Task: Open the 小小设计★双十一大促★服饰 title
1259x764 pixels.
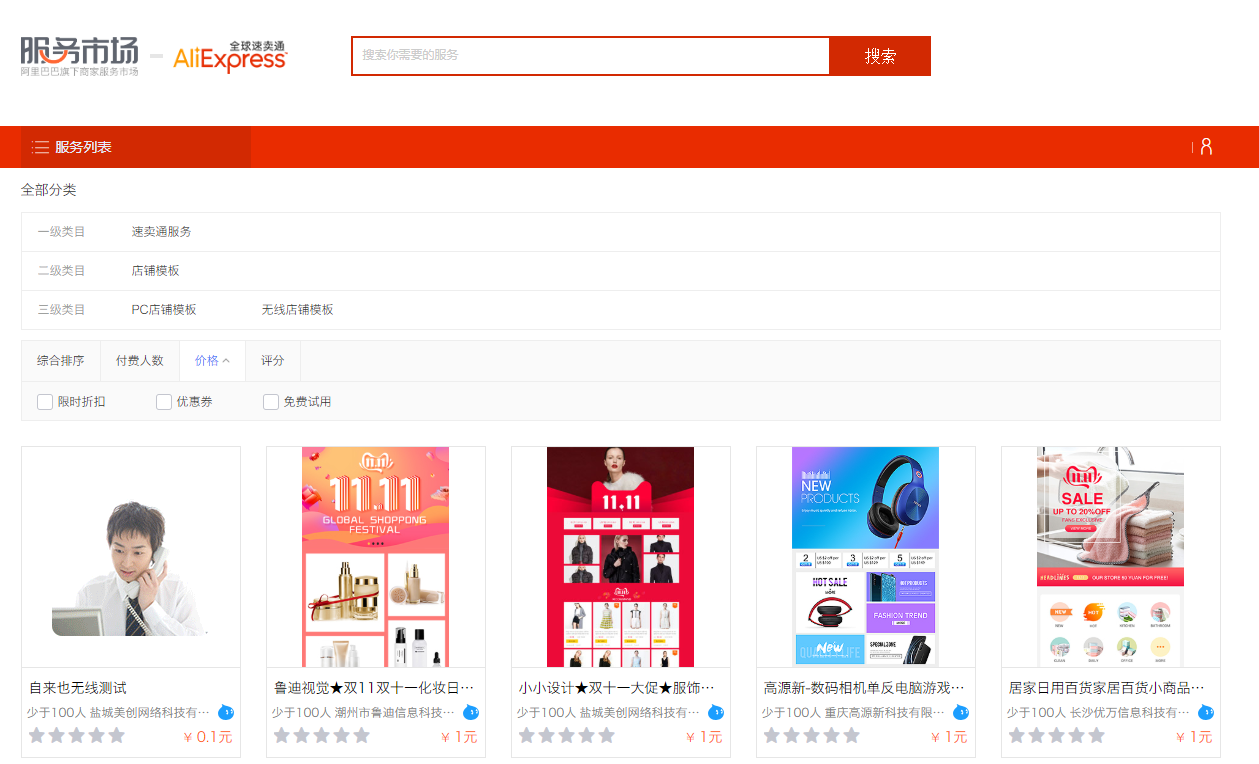Action: click(x=619, y=688)
